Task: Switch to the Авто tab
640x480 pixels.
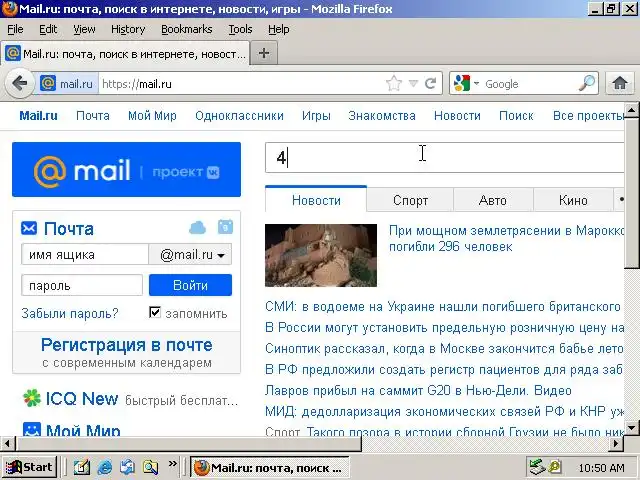Action: 493,200
